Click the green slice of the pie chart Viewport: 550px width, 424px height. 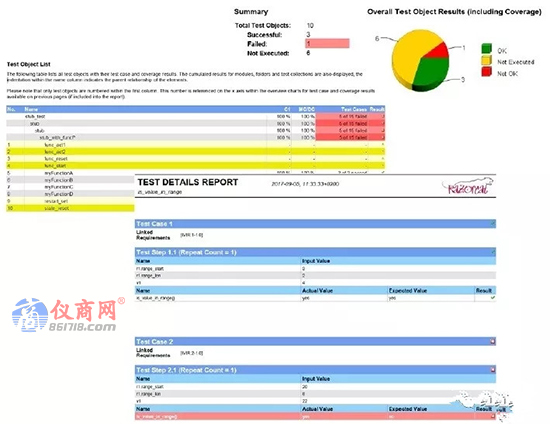(432, 71)
